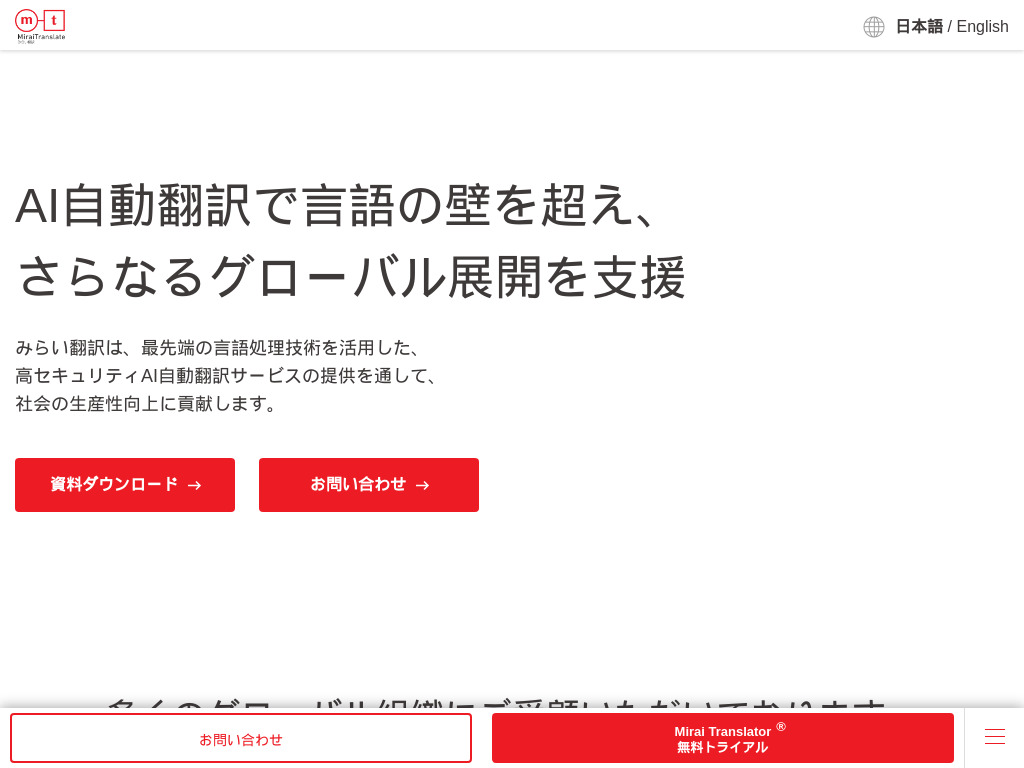This screenshot has width=1024, height=768.
Task: Click the arrow icon inside 資料ダウンロード button
Action: pos(193,485)
